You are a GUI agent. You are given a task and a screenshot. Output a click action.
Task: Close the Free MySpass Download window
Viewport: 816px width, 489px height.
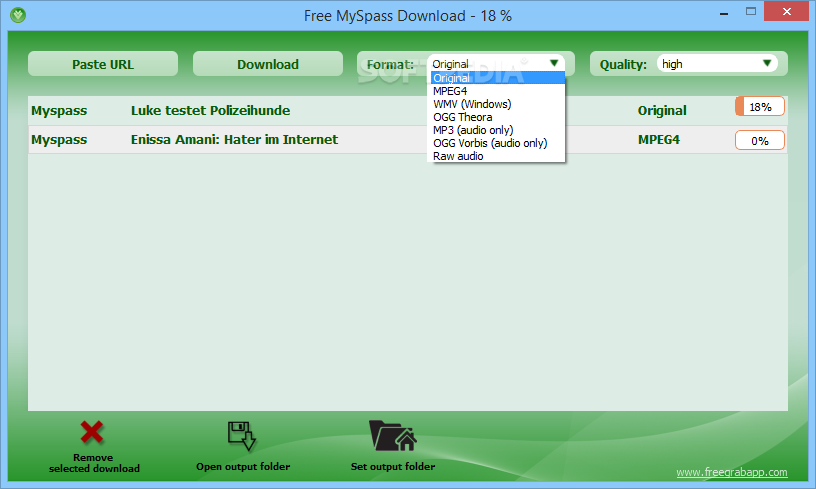pyautogui.click(x=787, y=11)
